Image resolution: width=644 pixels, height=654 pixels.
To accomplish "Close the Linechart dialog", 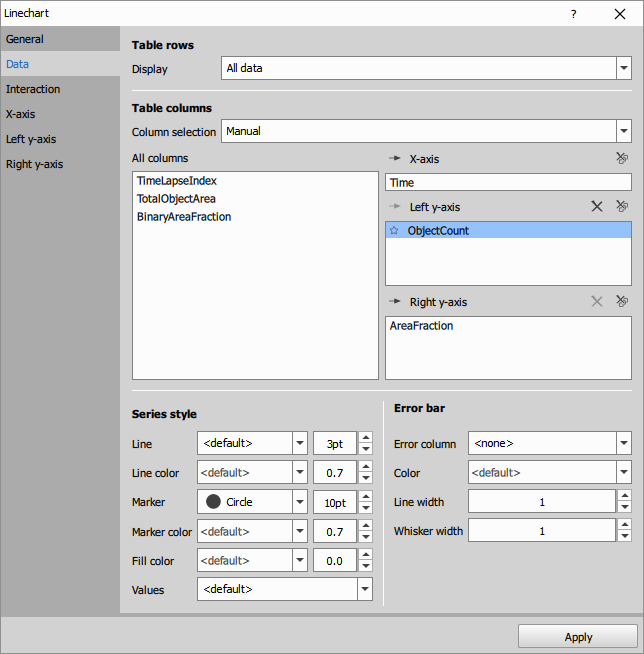I will coord(620,14).
